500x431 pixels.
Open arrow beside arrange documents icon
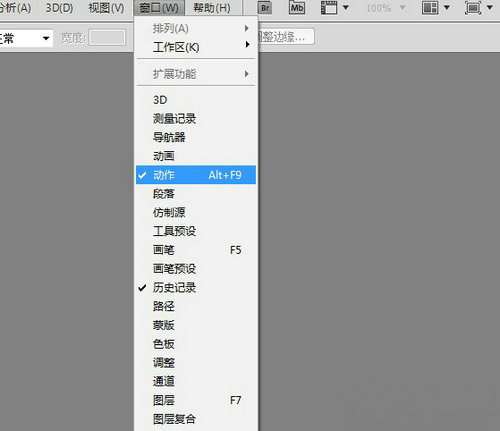(x=447, y=7)
